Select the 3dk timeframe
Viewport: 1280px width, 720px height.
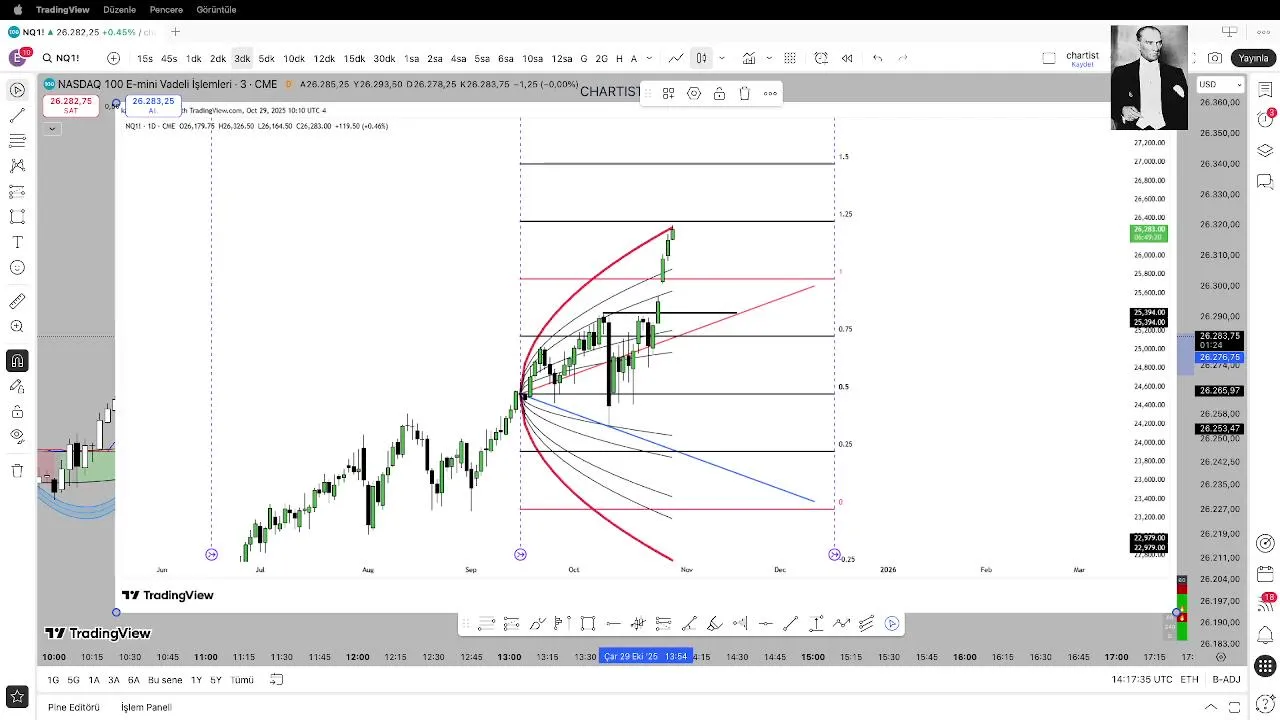242,58
